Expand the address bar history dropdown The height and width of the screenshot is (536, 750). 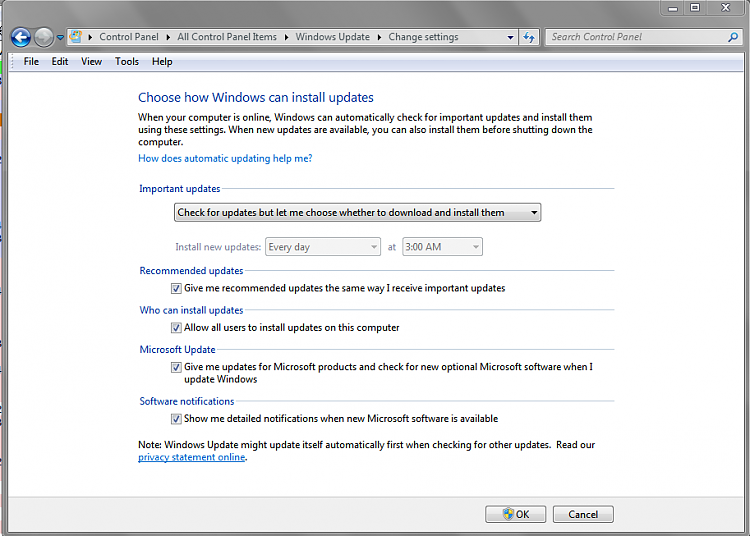tap(510, 37)
